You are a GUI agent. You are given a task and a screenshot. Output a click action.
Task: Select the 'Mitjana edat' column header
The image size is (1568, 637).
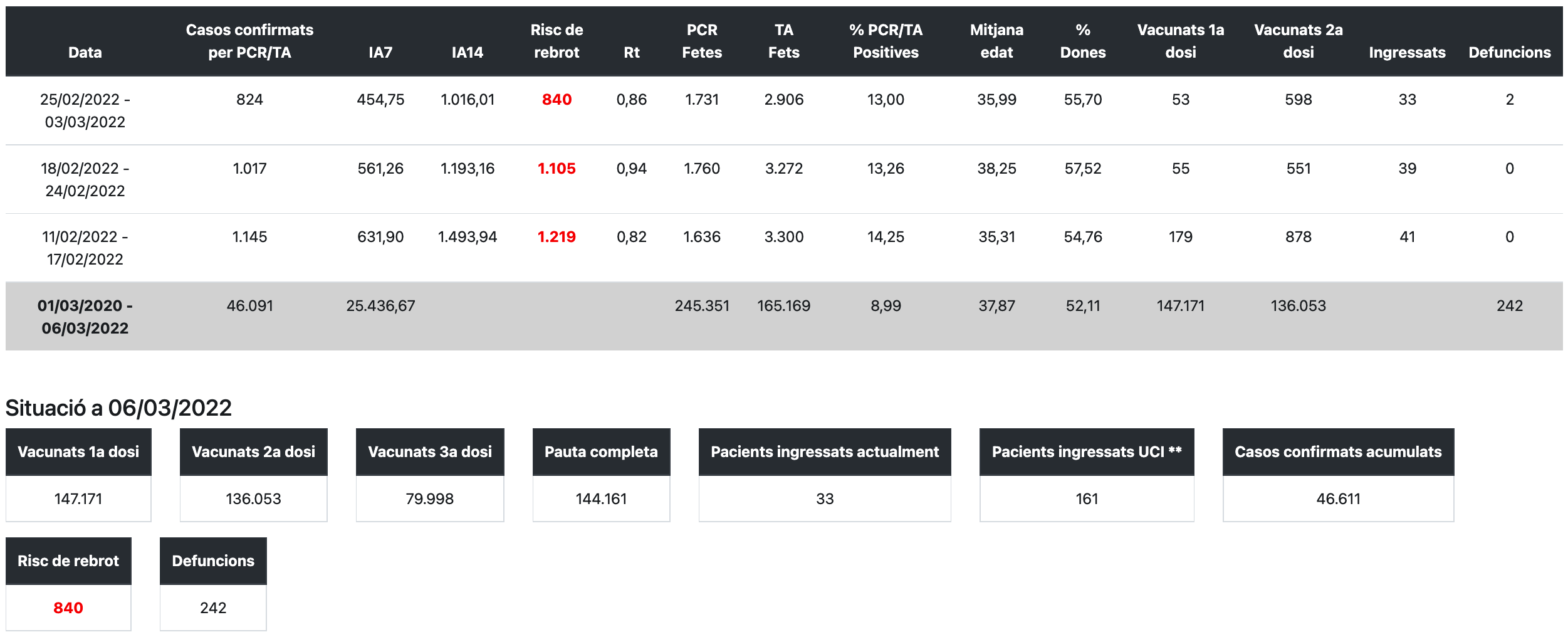pos(996,41)
